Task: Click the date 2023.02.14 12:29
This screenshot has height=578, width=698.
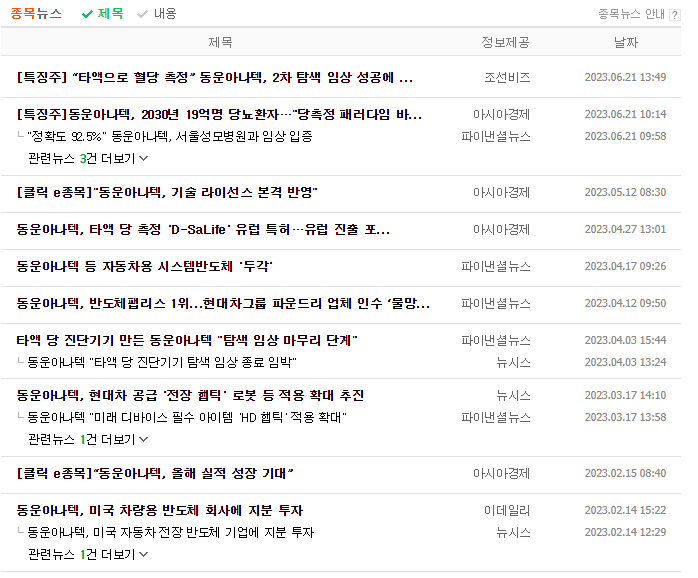Action: click(x=625, y=532)
